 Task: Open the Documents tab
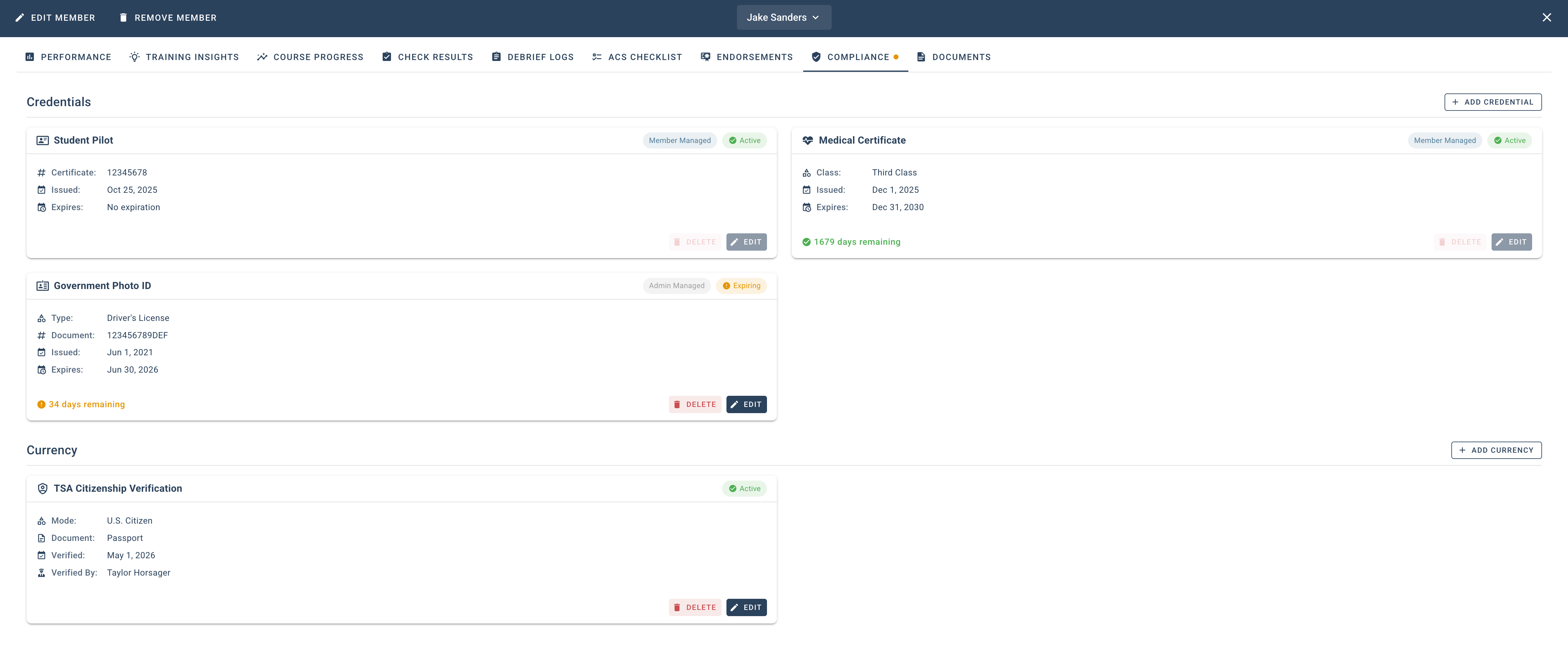coord(954,57)
